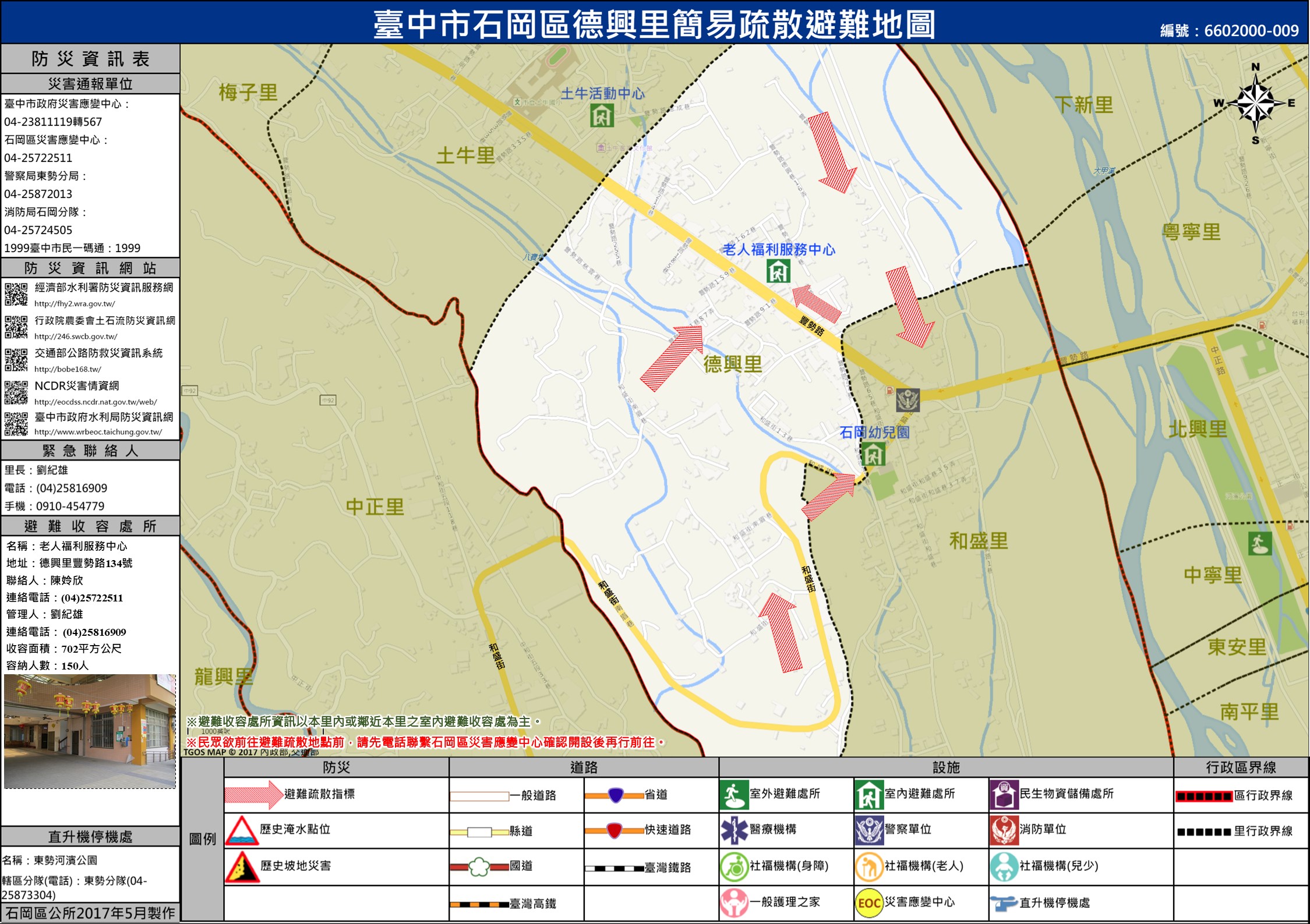This screenshot has height=924, width=1310.
Task: Click the 醫療機構 medical legend icon
Action: coord(734,830)
